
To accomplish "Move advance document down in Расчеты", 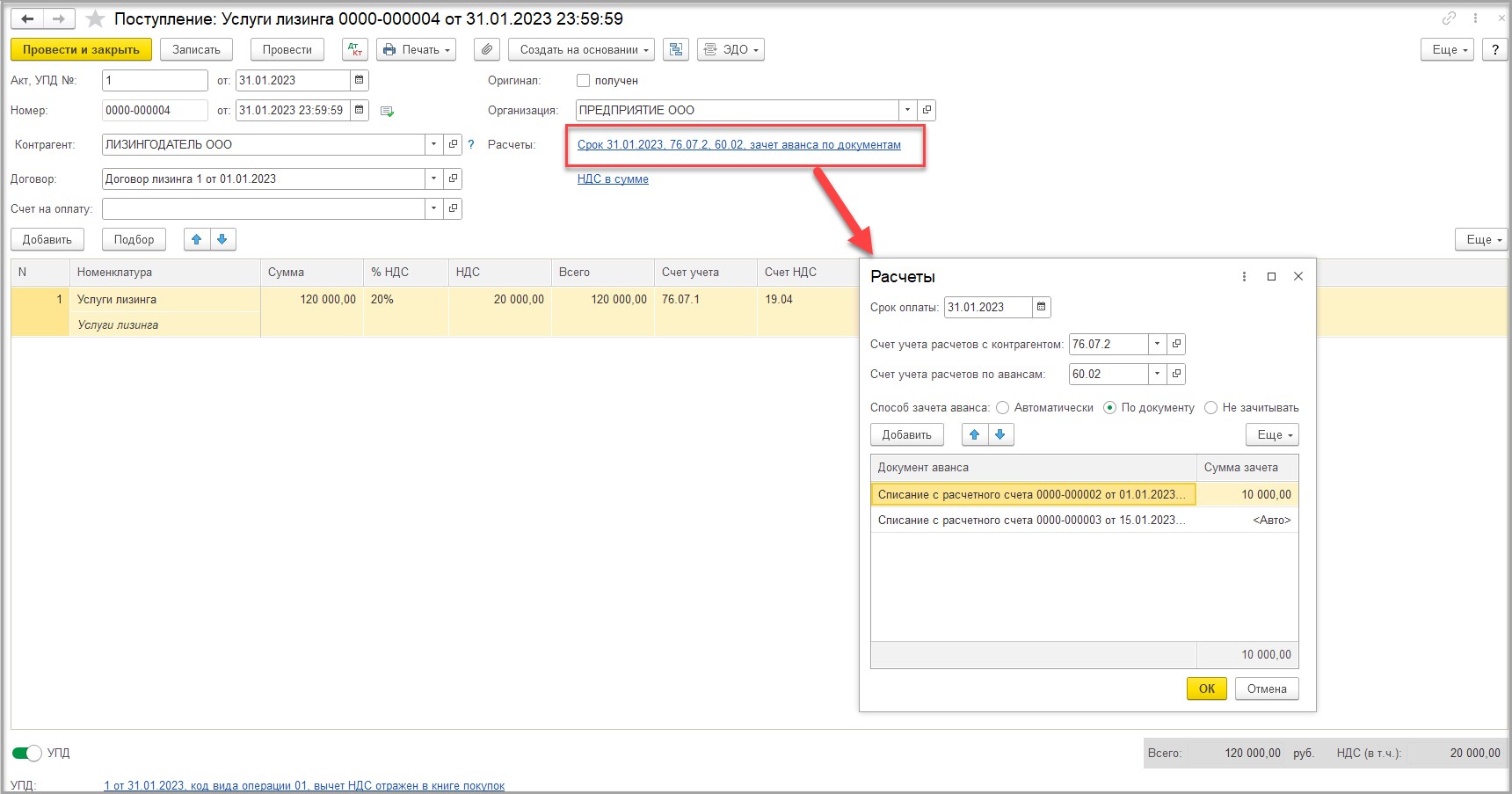I will pyautogui.click(x=1000, y=434).
